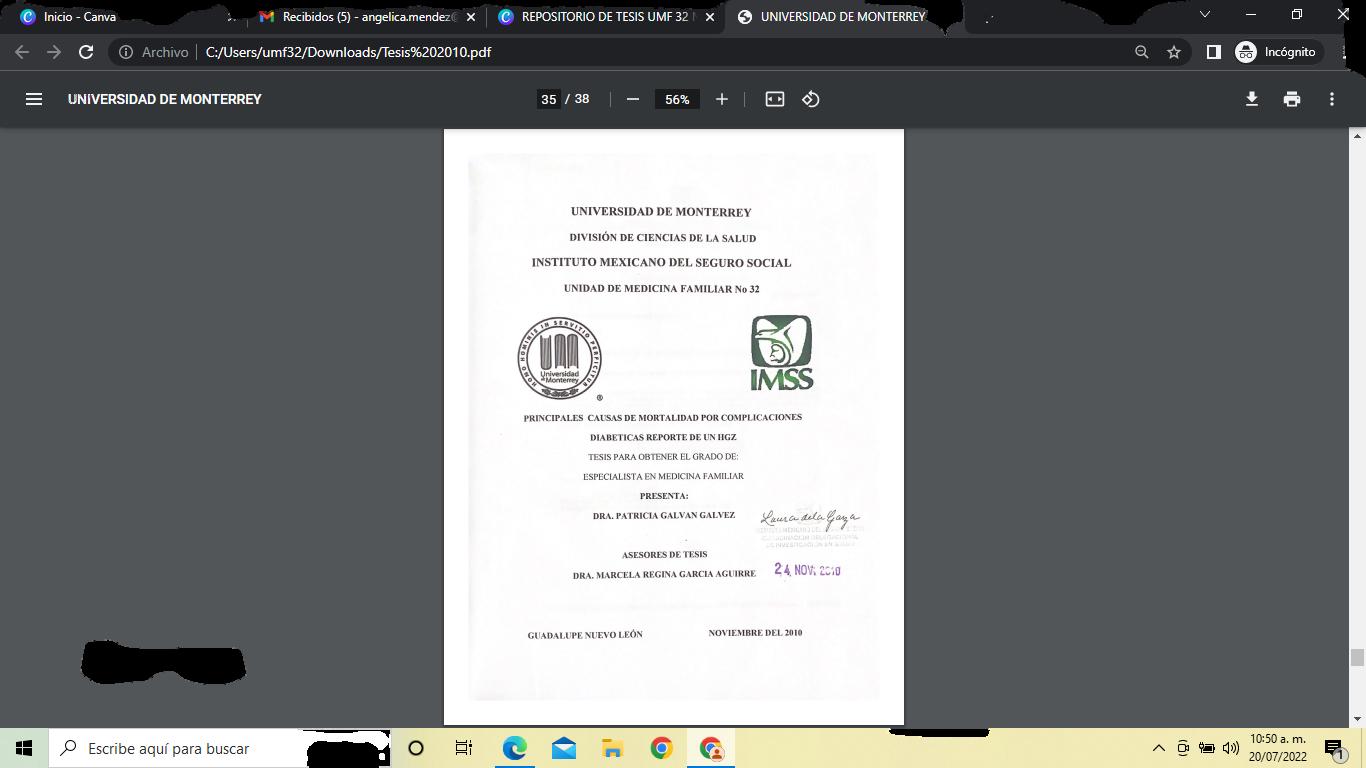The width and height of the screenshot is (1366, 768).
Task: Open the volume control in tray
Action: 1231,748
